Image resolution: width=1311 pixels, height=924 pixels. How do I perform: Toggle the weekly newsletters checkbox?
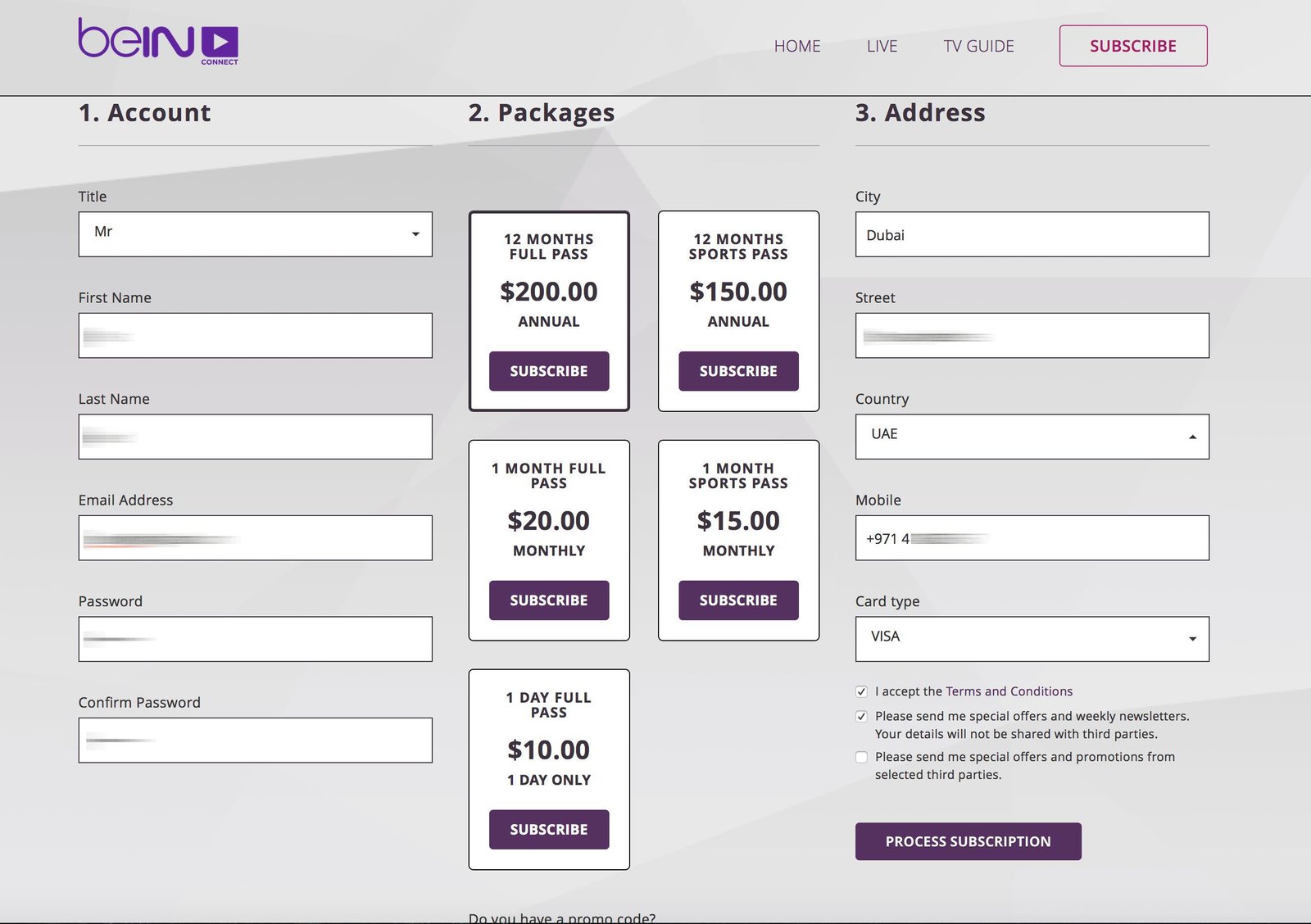coord(861,716)
